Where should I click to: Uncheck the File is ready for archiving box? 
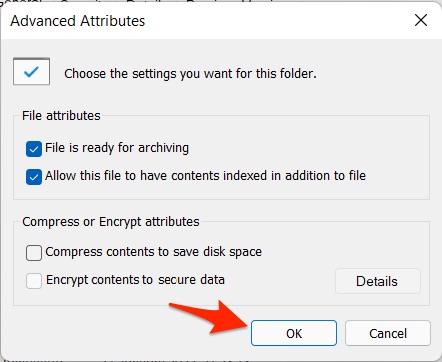[34, 149]
